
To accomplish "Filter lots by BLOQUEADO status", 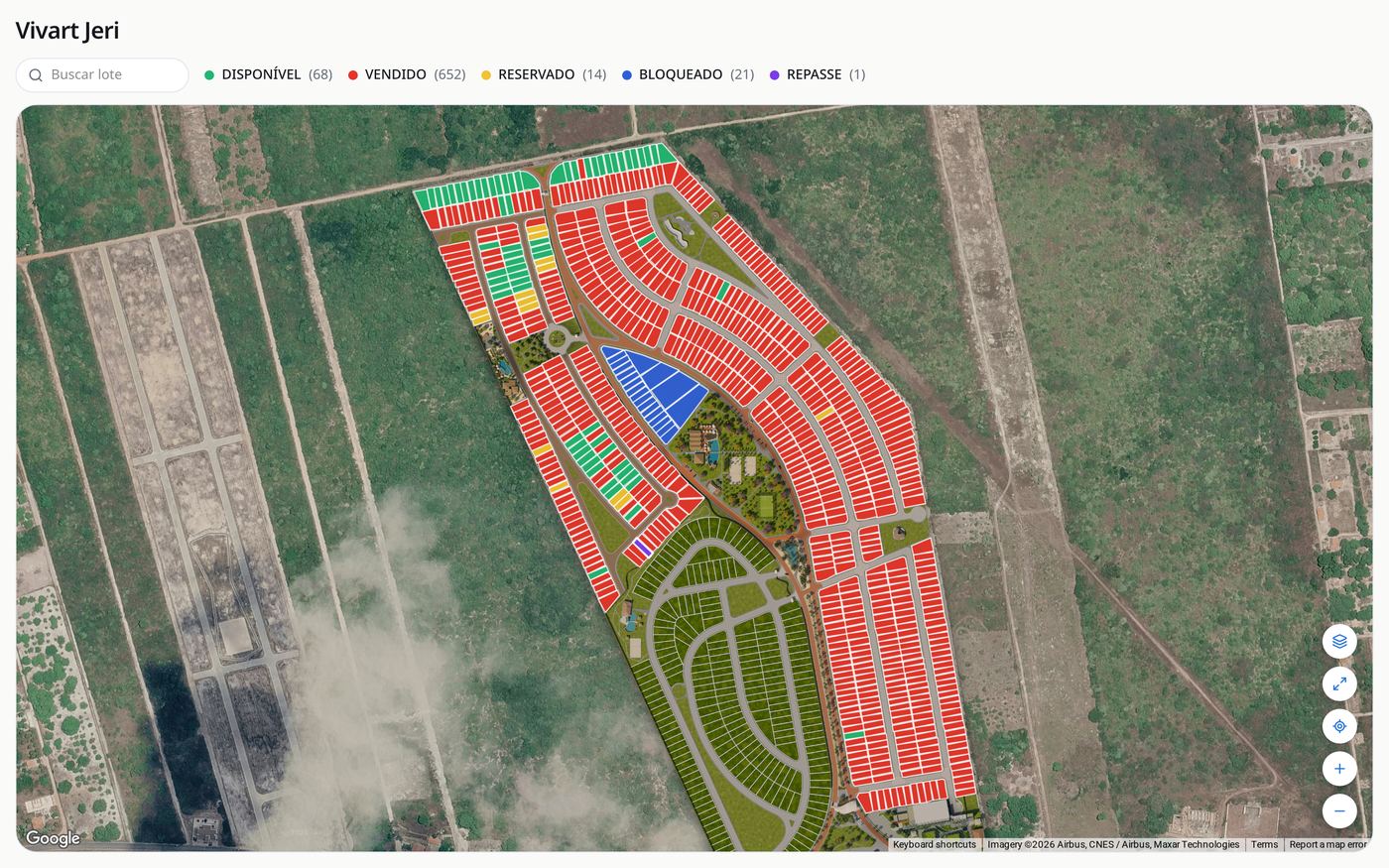I will (x=688, y=74).
